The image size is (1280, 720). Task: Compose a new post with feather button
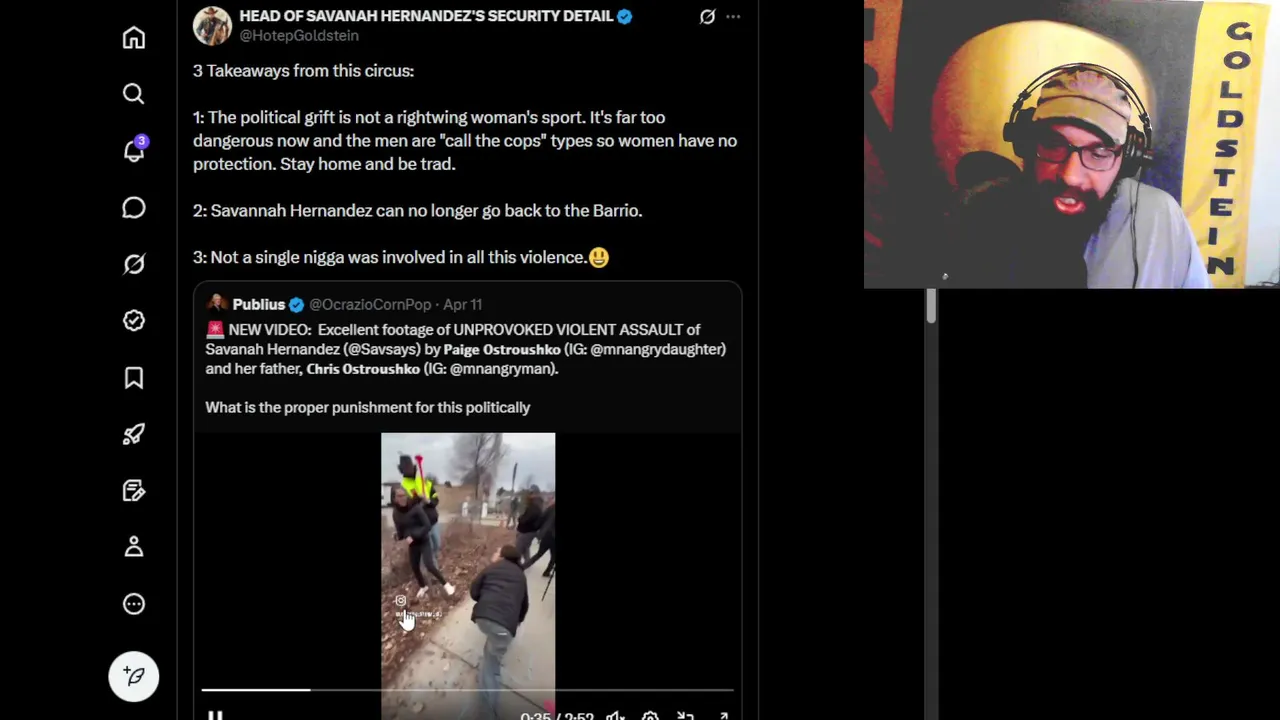point(134,676)
